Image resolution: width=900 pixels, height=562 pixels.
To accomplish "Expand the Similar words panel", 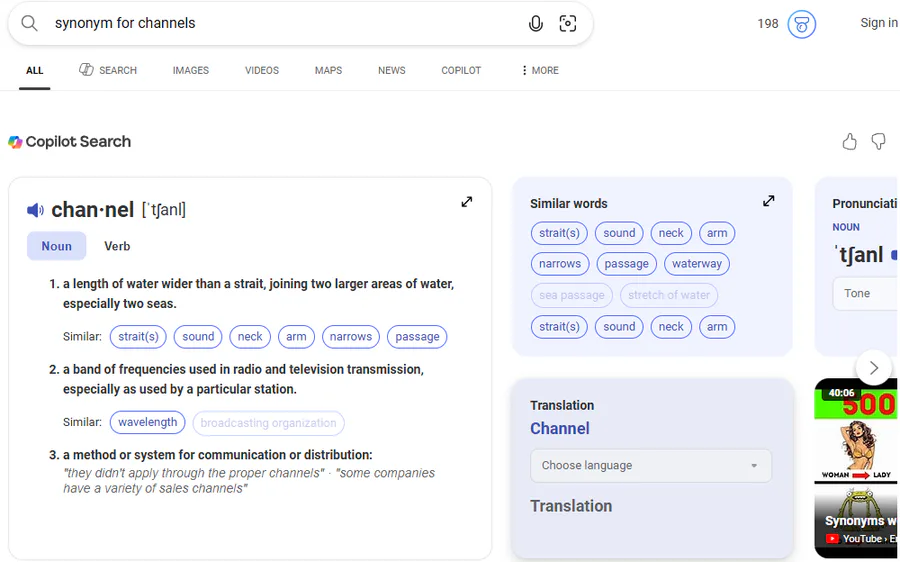I will click(768, 201).
